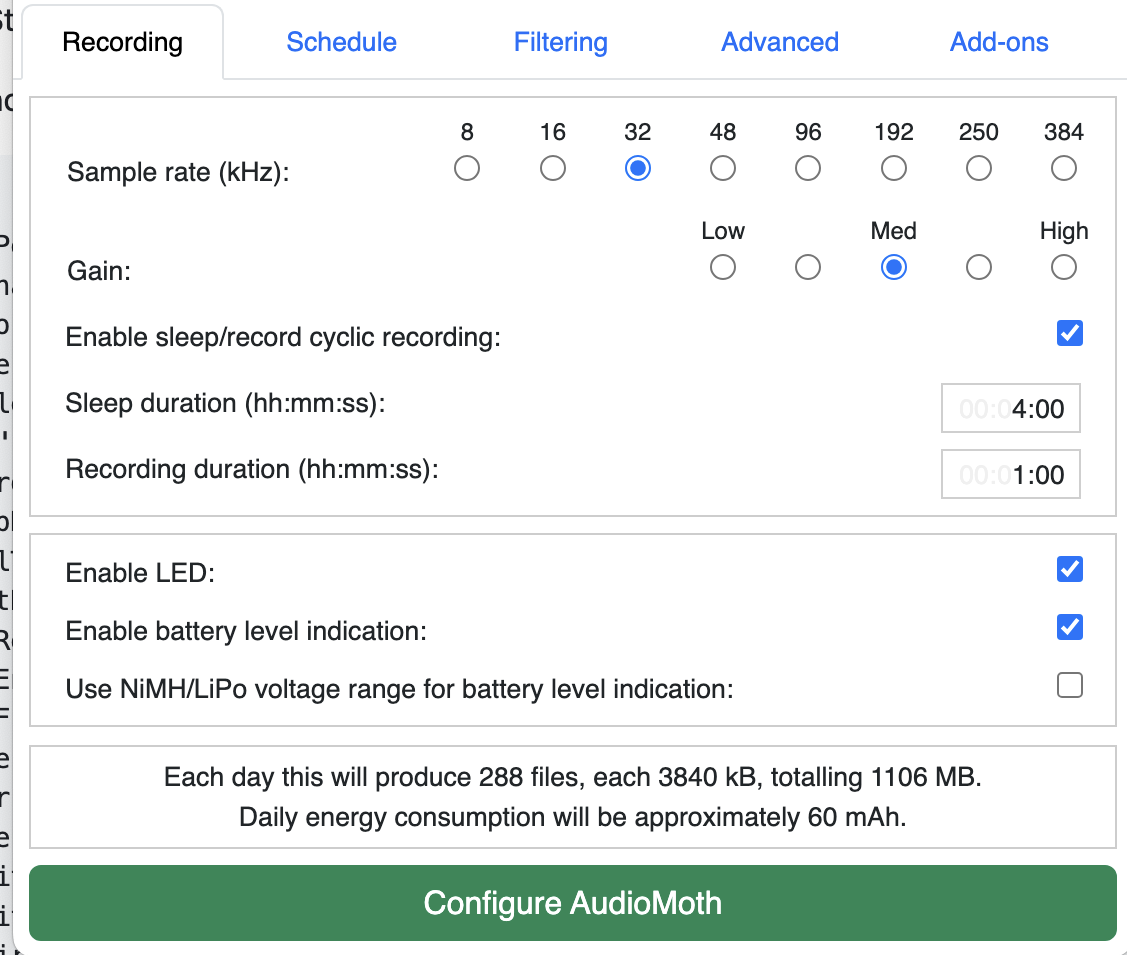
Task: Select the Med-High gain option
Action: [x=979, y=267]
